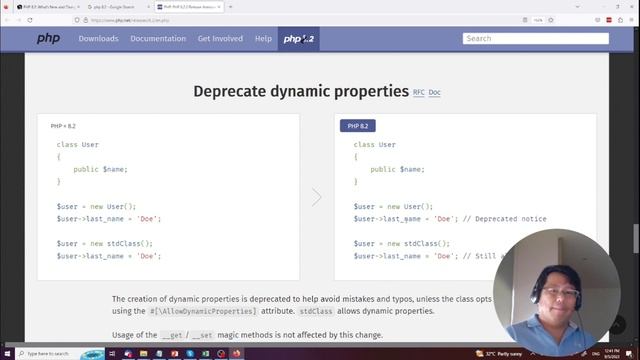Open Task View from the taskbar
Viewport: 640px width, 360px height.
[x=112, y=353]
